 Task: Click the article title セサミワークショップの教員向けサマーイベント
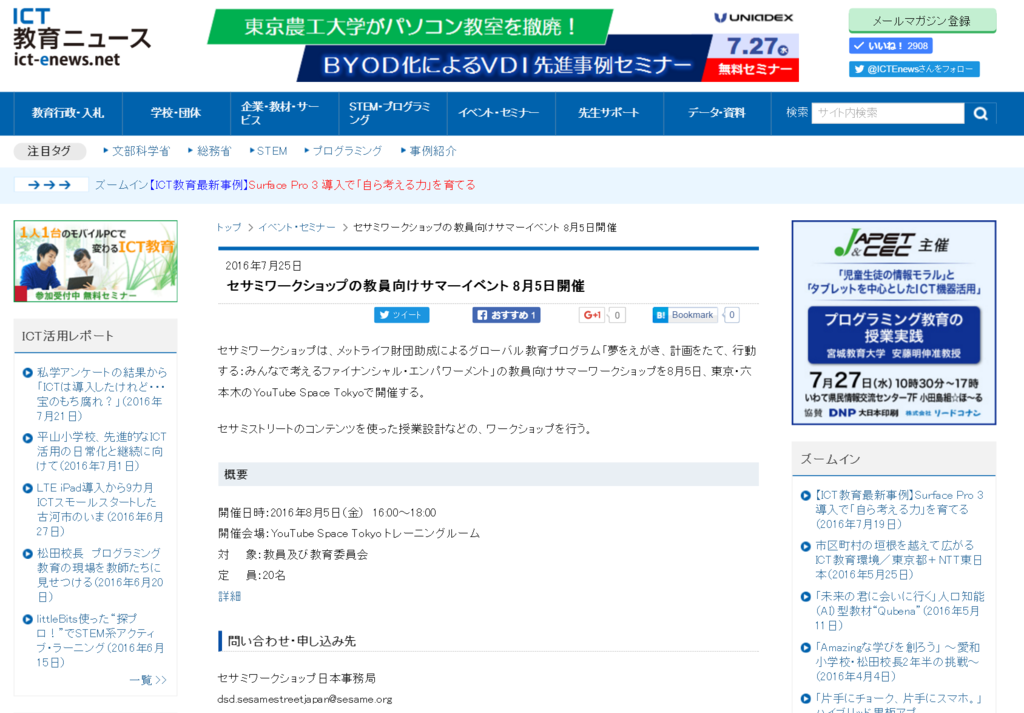tap(405, 285)
